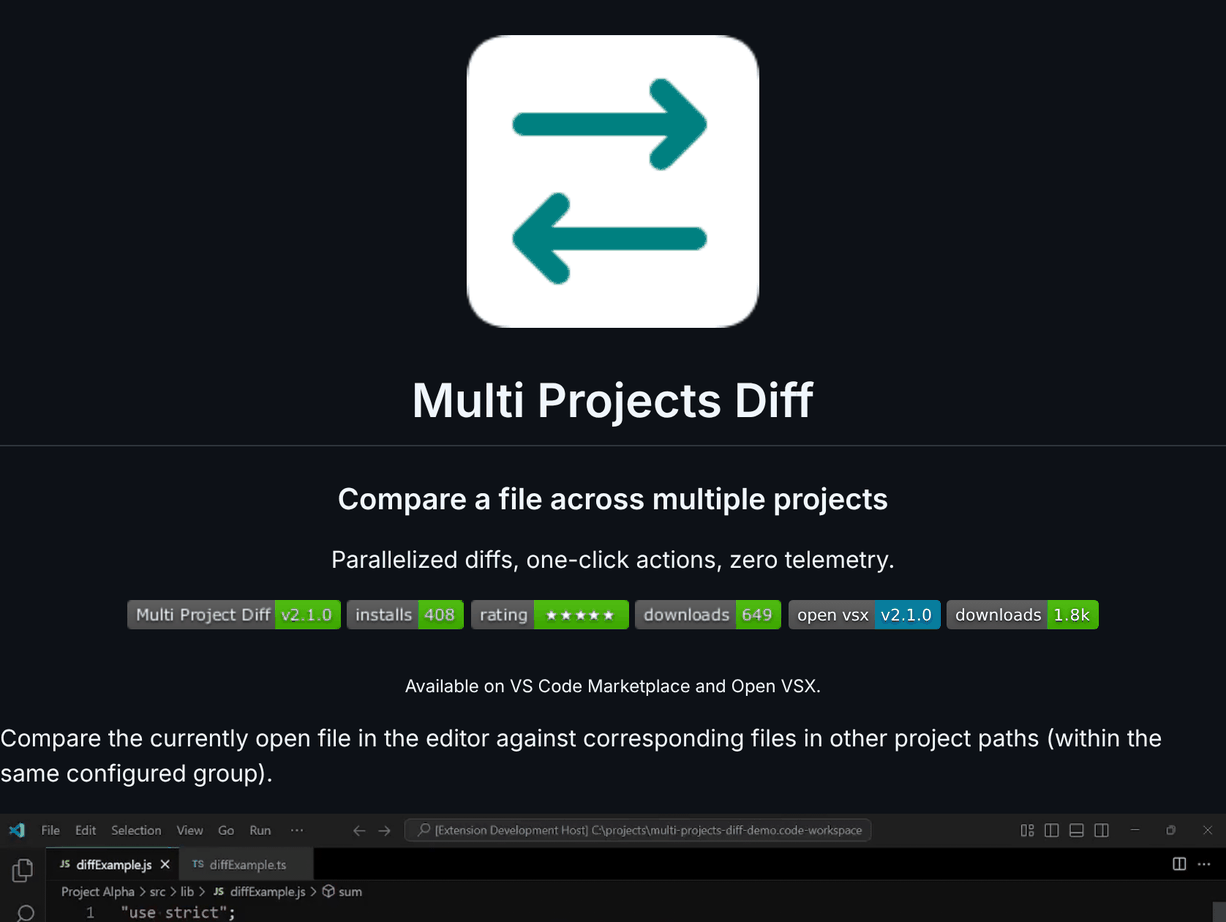Open the Selection menu
This screenshot has width=1226, height=922.
click(x=136, y=830)
